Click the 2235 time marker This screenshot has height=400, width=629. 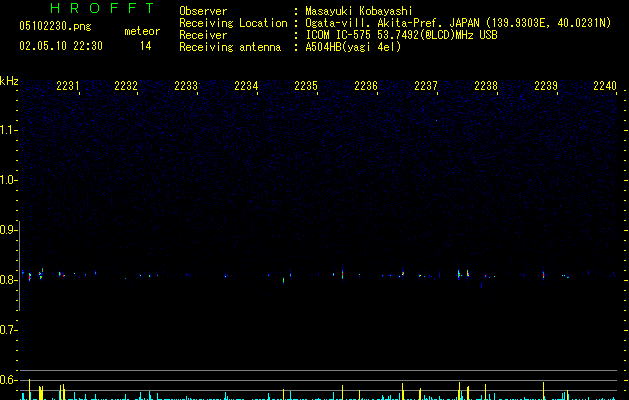(306, 86)
